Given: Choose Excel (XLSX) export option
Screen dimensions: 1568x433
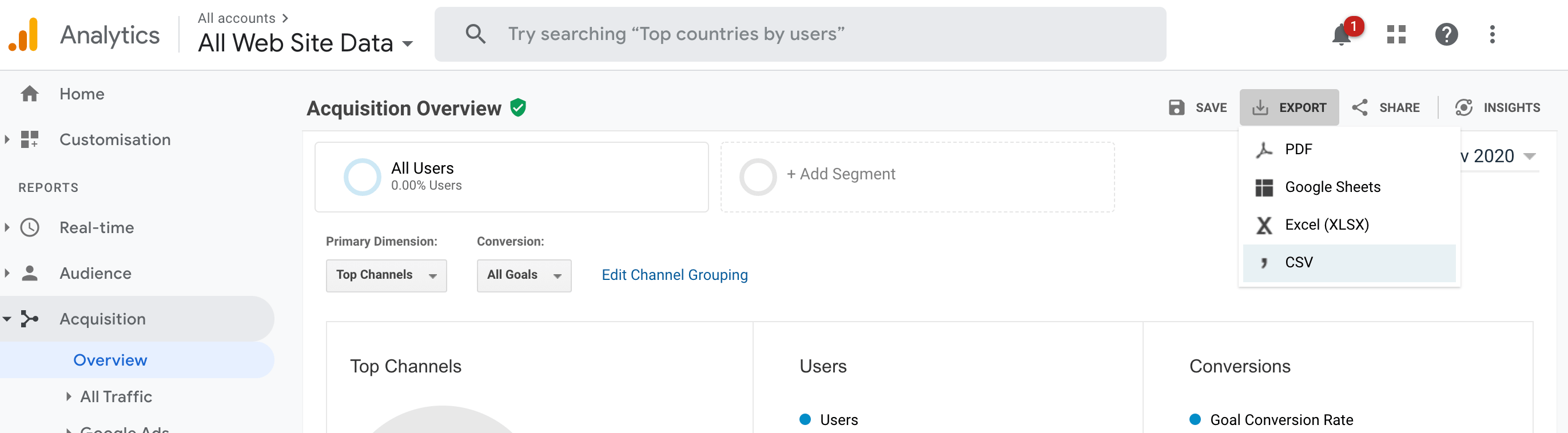Looking at the screenshot, I should pyautogui.click(x=1349, y=225).
